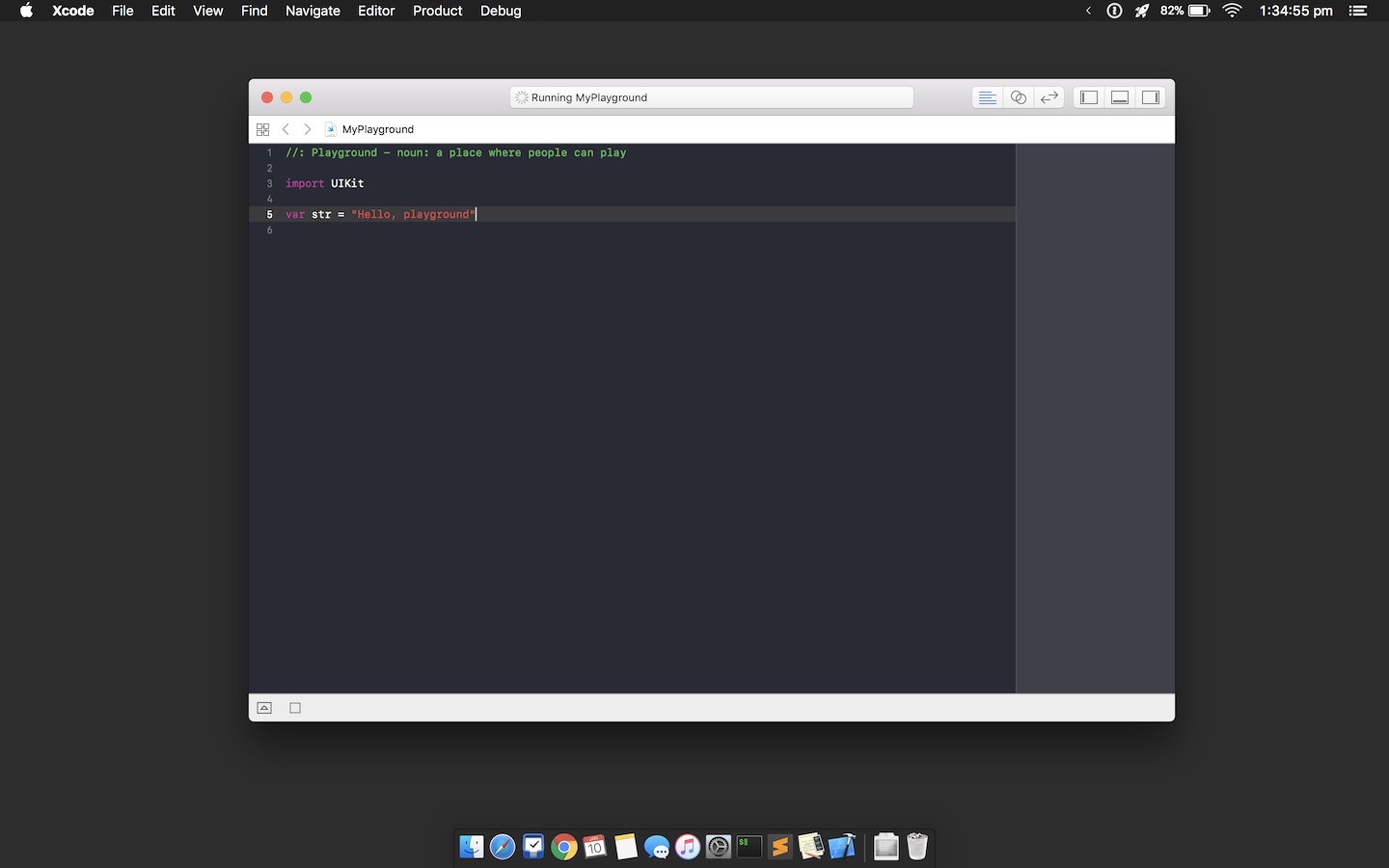This screenshot has width=1389, height=868.
Task: Toggle the Debug area panel
Action: [1120, 97]
